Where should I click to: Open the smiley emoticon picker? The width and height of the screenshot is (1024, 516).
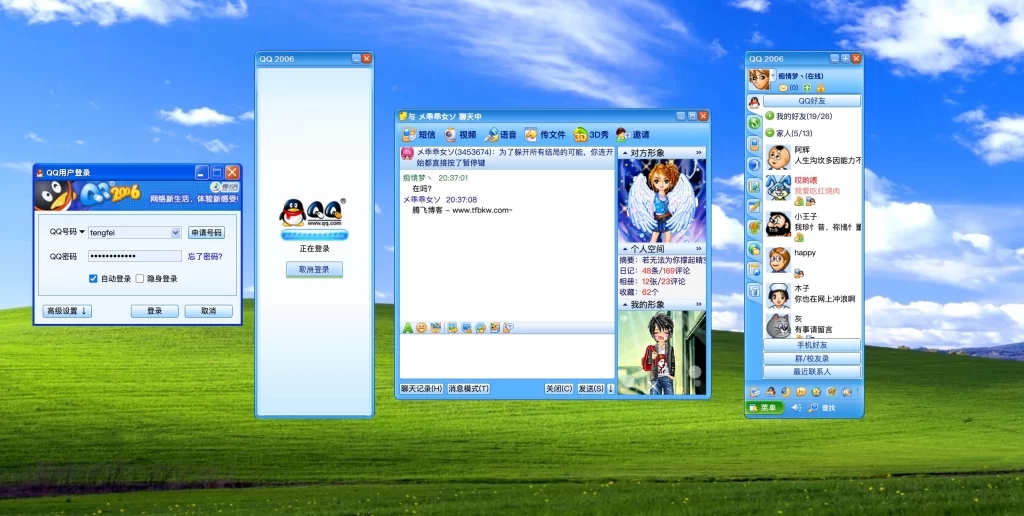point(421,328)
